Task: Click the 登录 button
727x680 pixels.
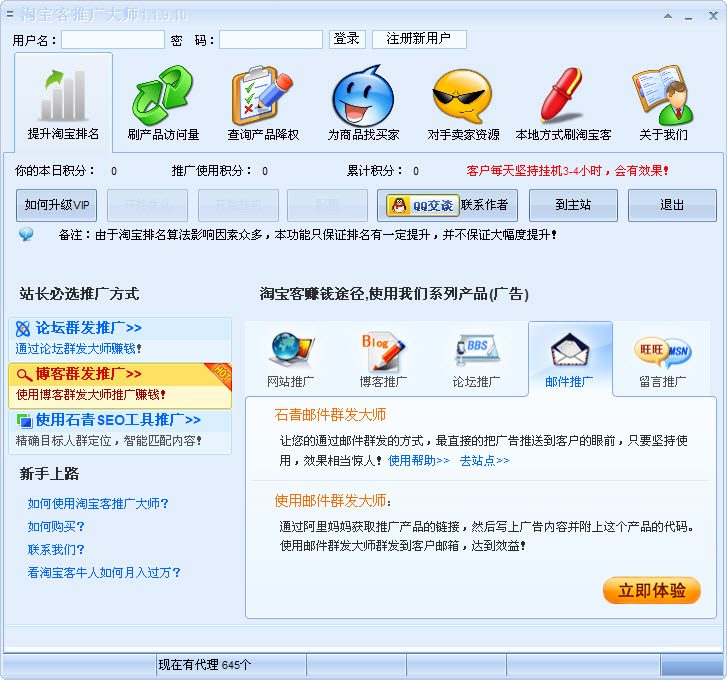Action: coord(347,39)
